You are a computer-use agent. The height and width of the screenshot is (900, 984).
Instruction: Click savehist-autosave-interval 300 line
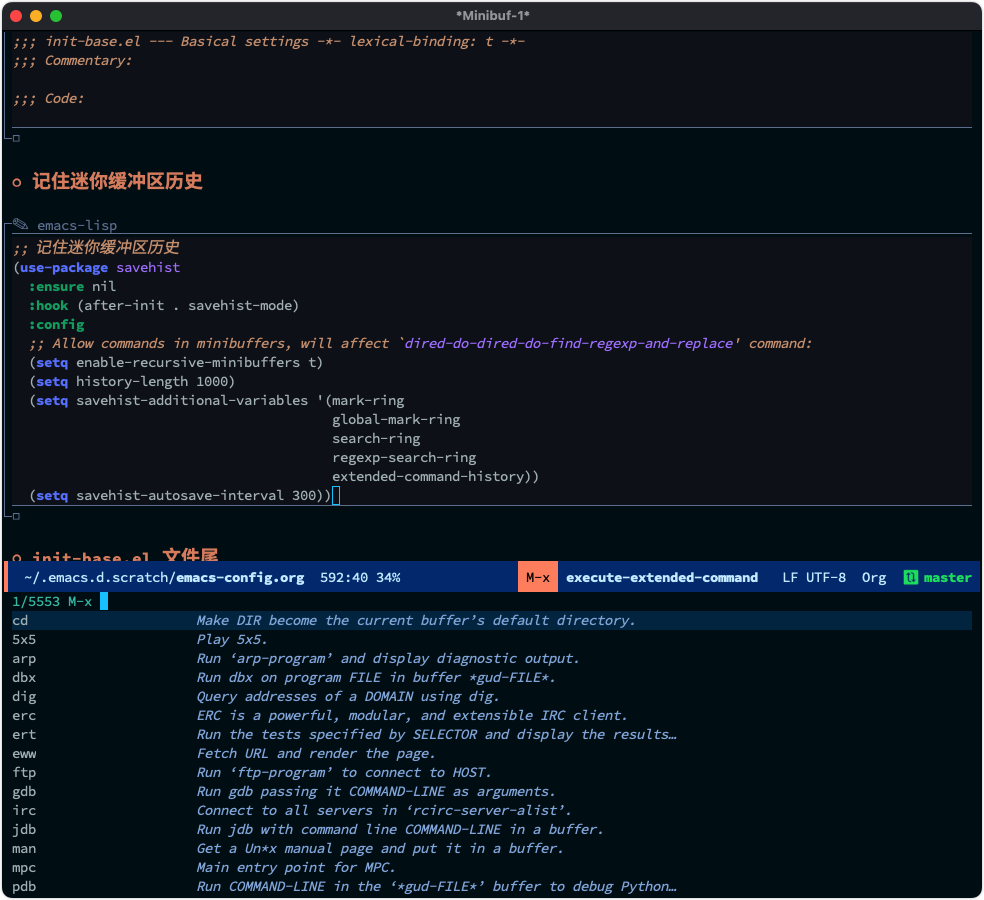(180, 496)
